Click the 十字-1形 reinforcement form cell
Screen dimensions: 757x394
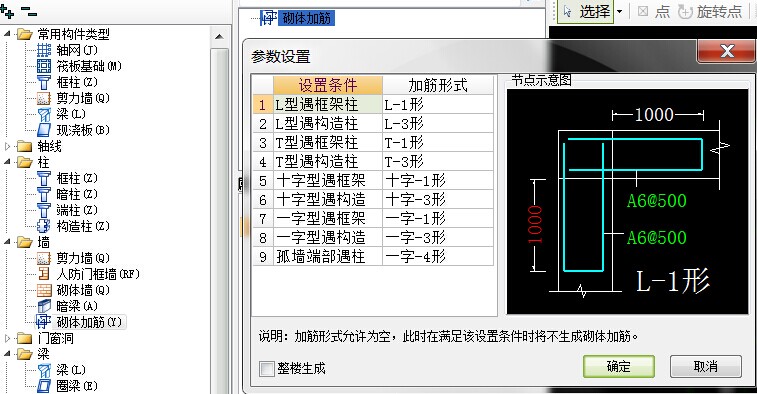(x=438, y=181)
